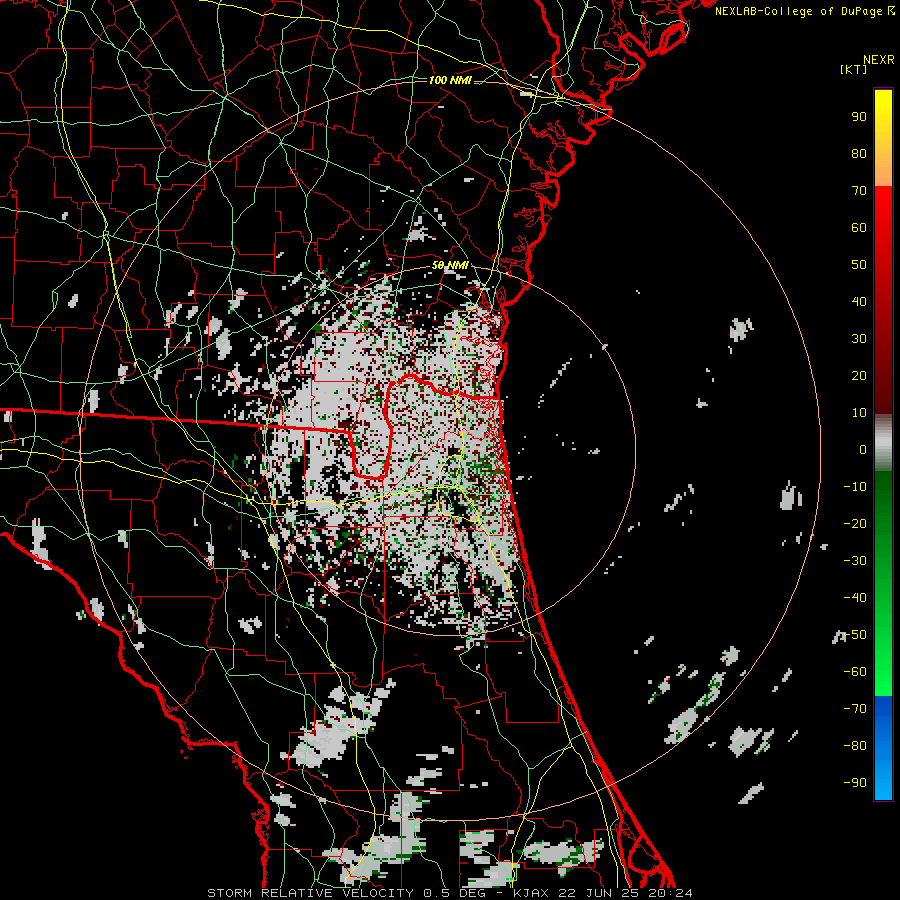Click the 20 knot scale value
900x900 pixels.
click(x=859, y=375)
